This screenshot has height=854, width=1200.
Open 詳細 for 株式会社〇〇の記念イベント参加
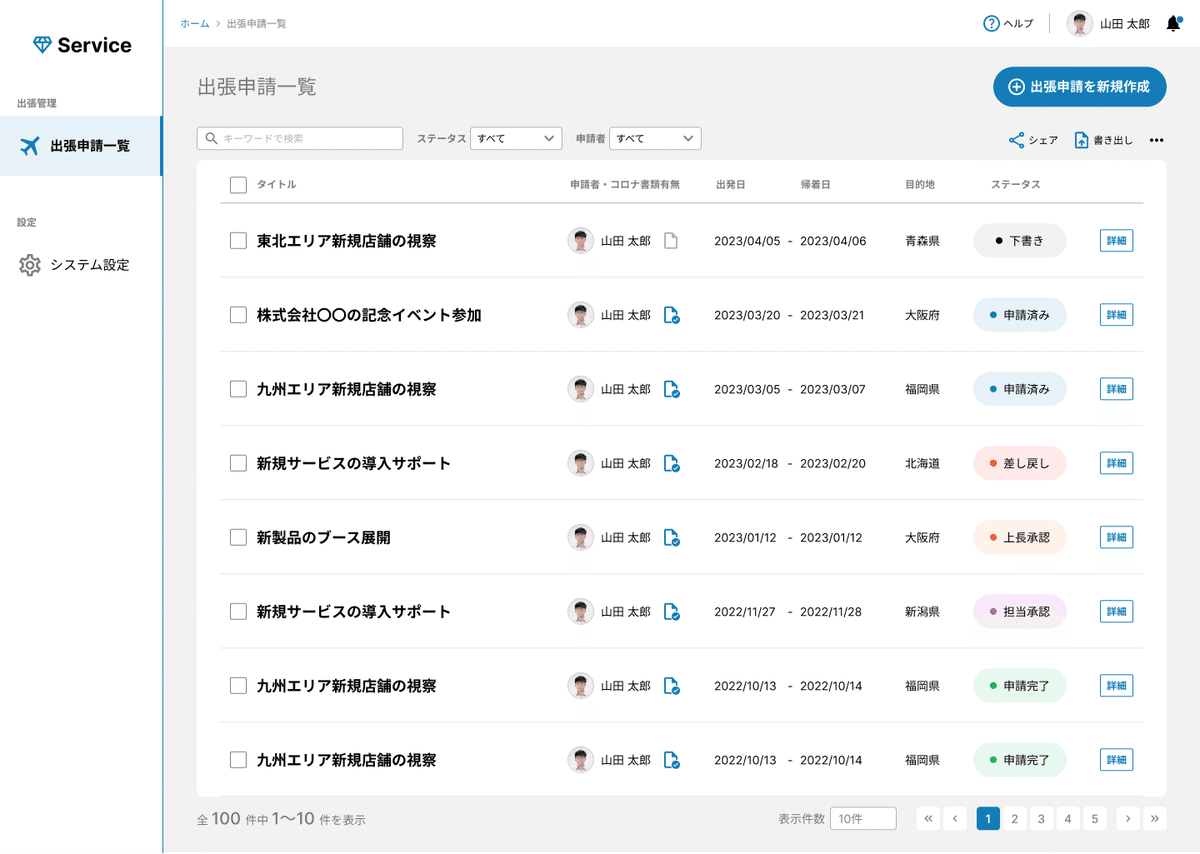click(x=1116, y=315)
